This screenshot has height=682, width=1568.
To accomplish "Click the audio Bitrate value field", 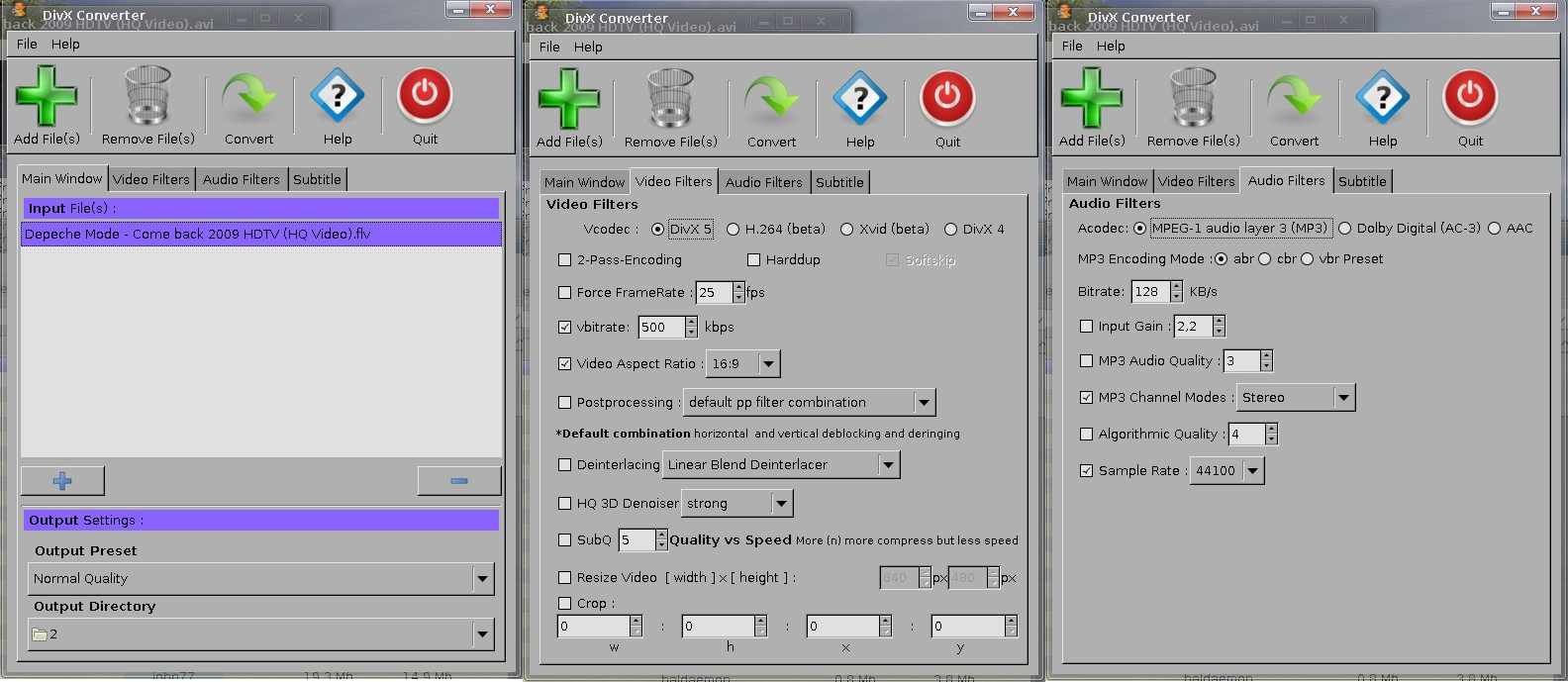I will (1150, 292).
